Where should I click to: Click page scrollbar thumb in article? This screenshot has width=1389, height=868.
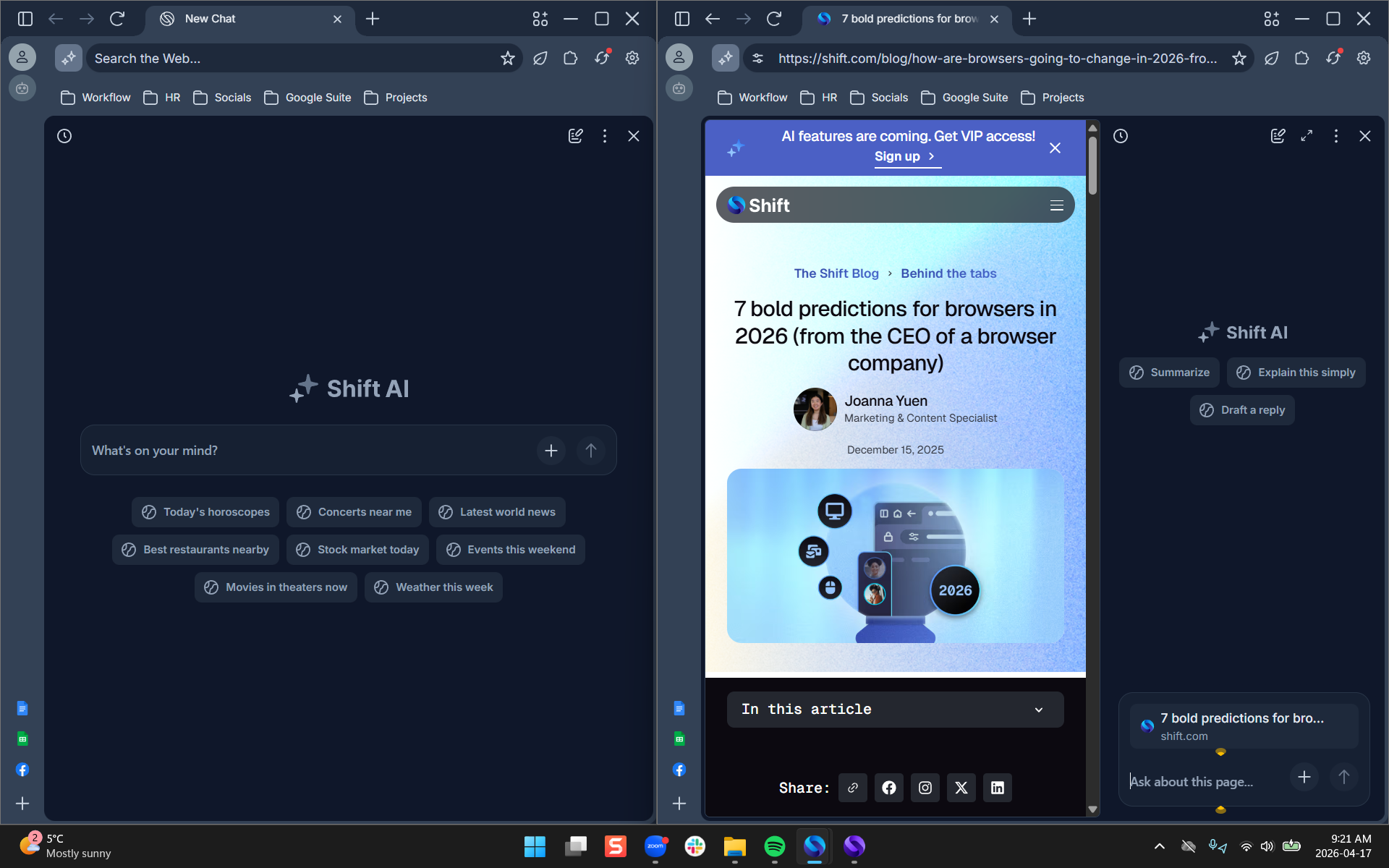point(1092,165)
